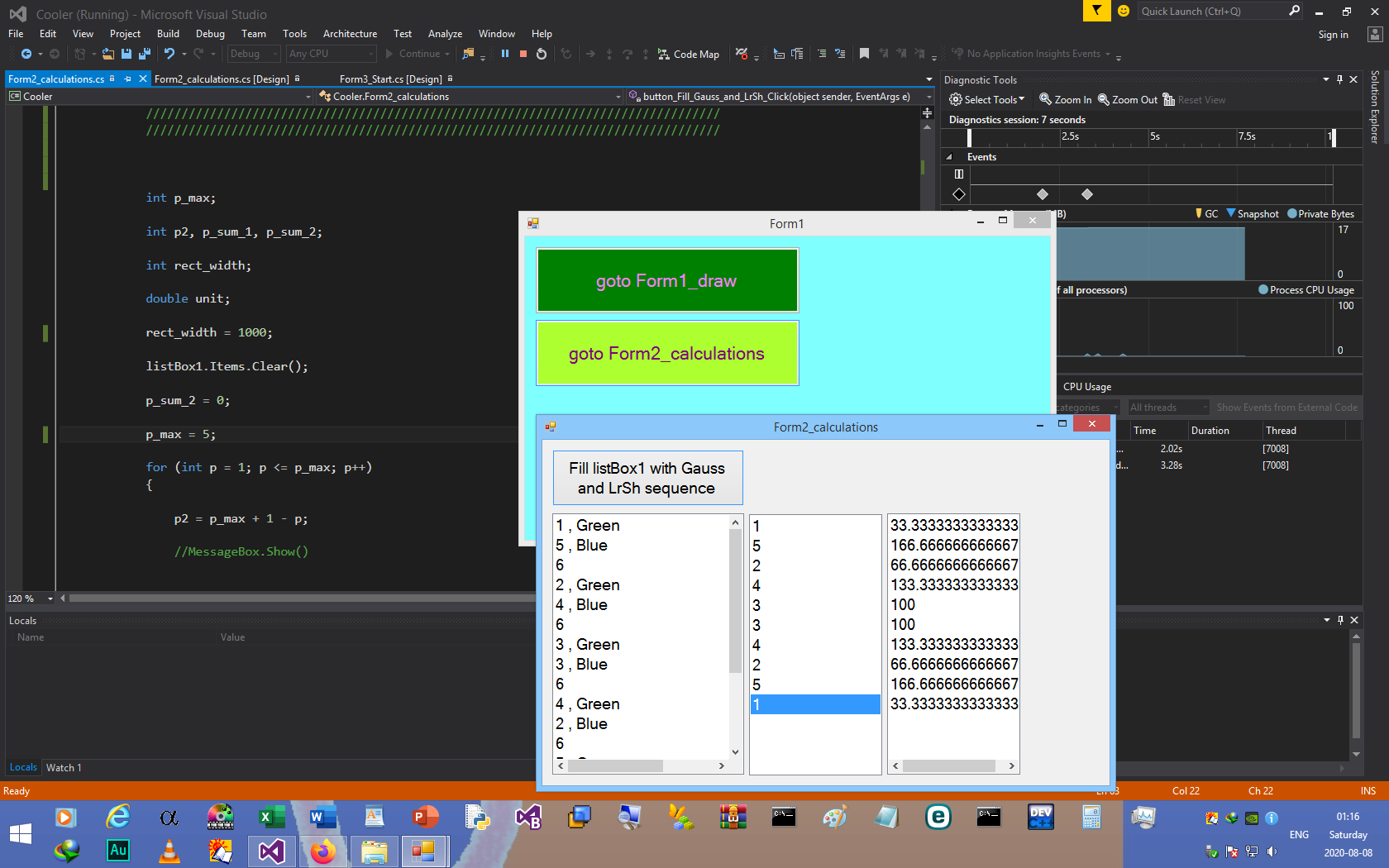Open document tab overflow dropdown

pos(928,79)
